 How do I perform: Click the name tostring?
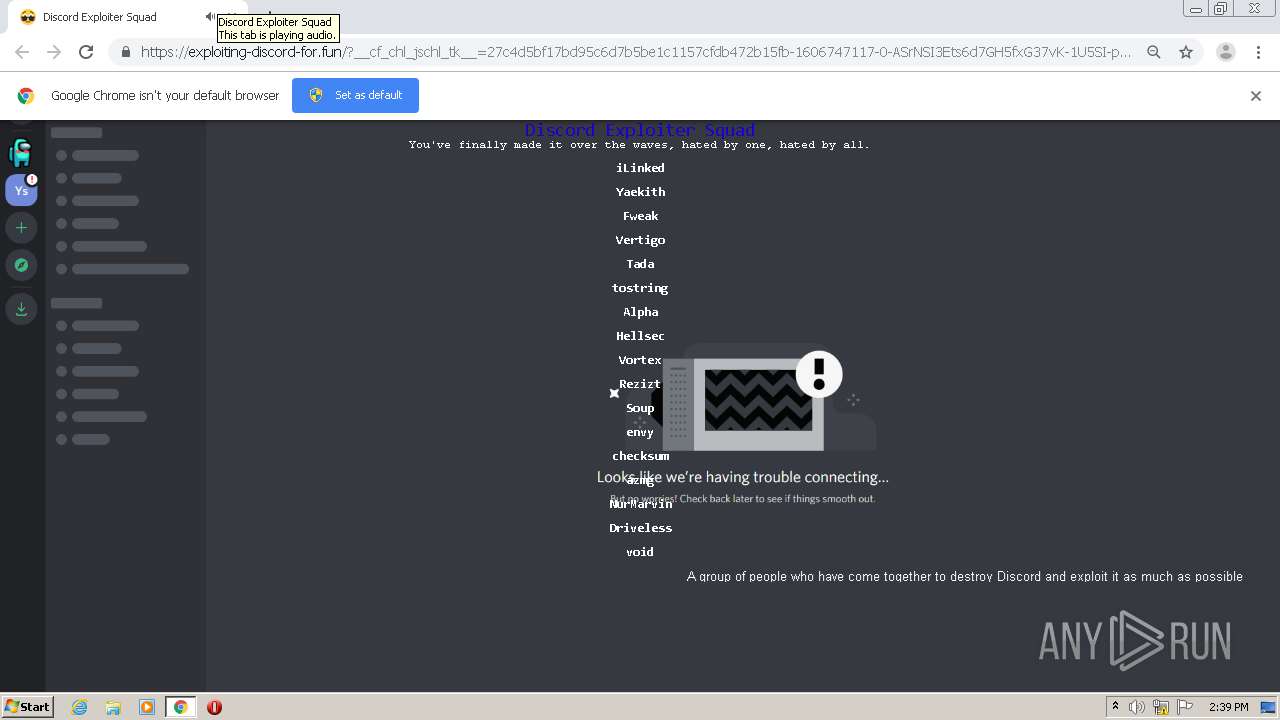pyautogui.click(x=640, y=288)
